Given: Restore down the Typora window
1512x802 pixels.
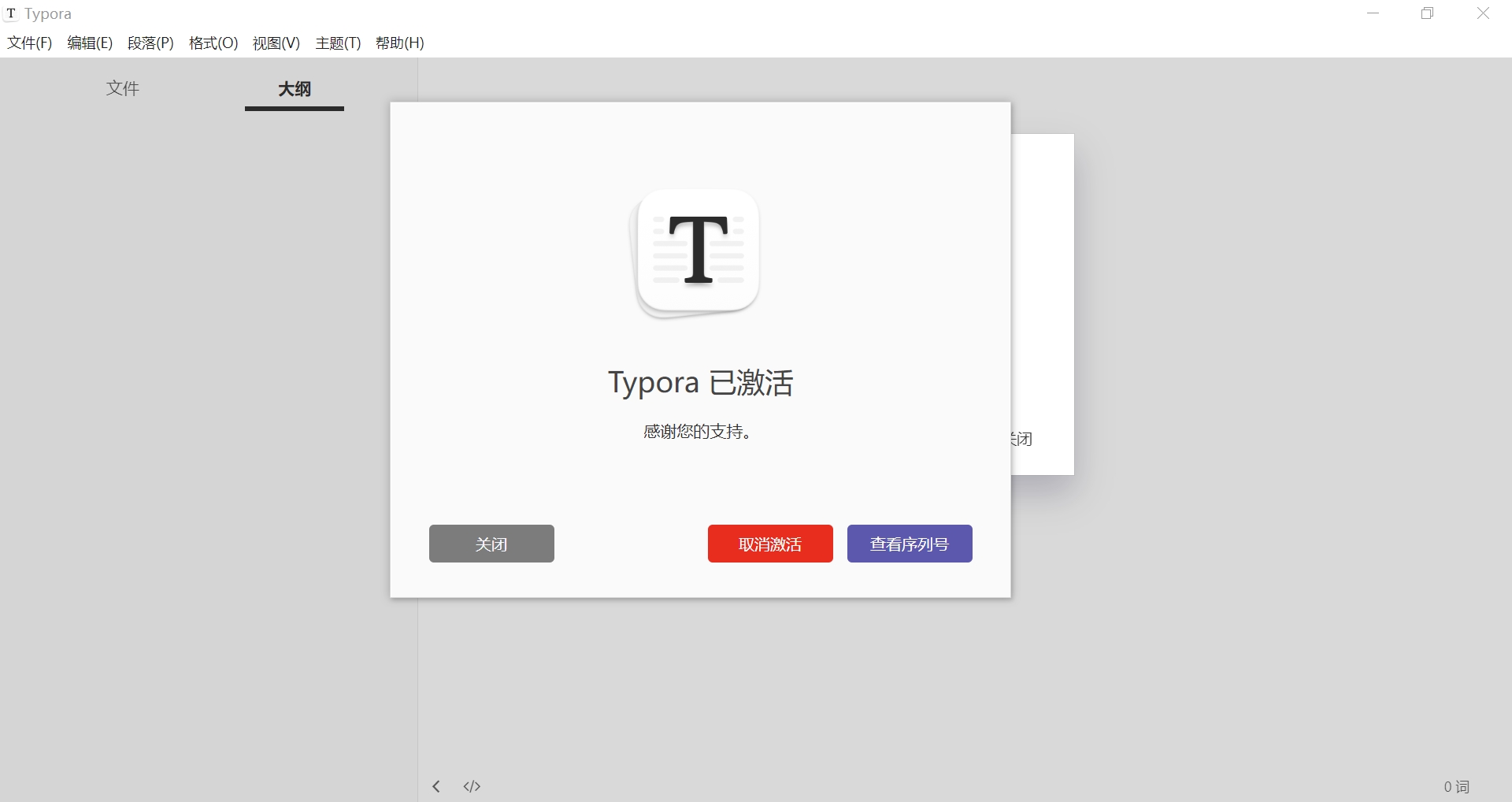Looking at the screenshot, I should pyautogui.click(x=1428, y=13).
